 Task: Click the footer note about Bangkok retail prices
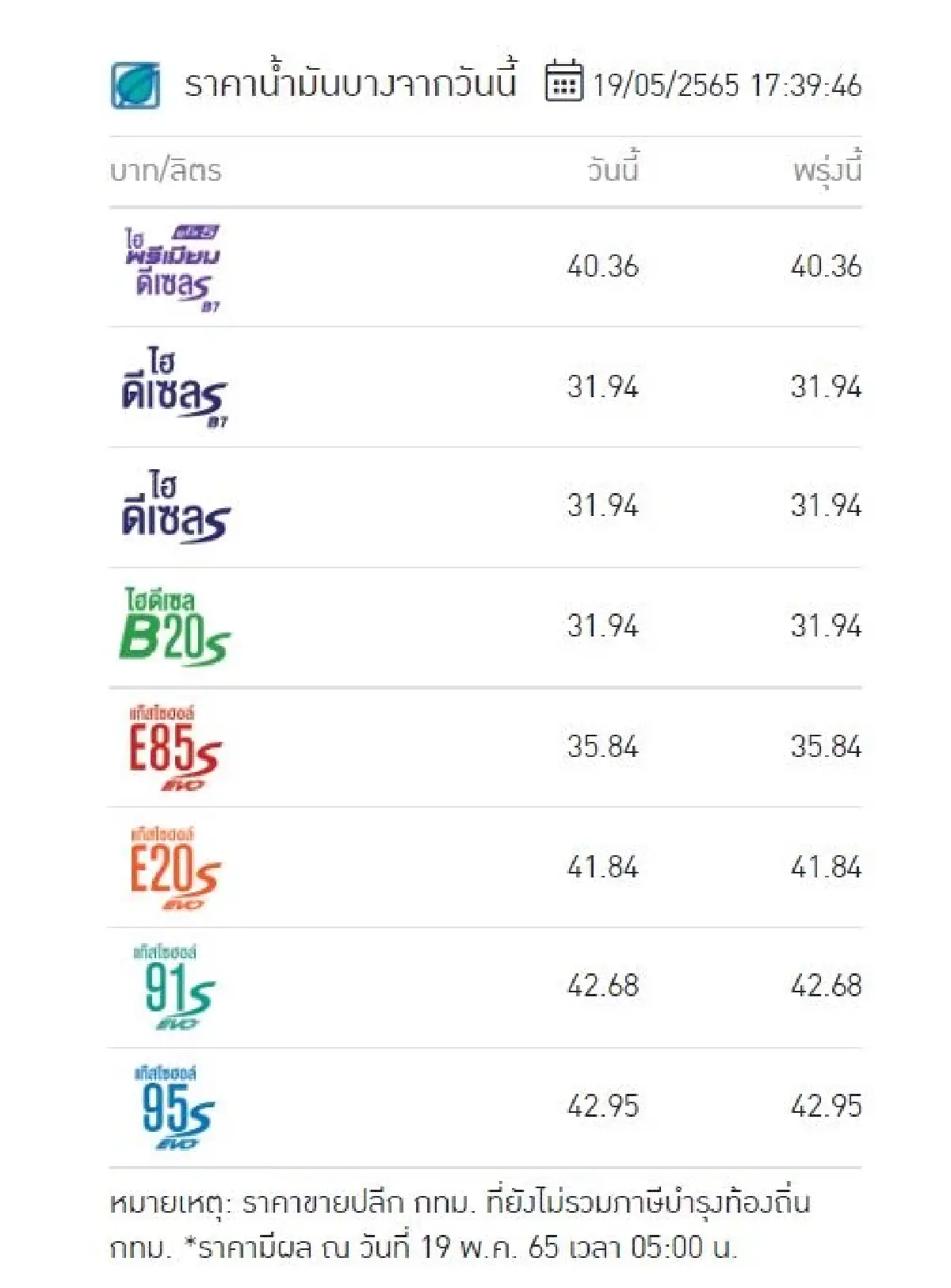coord(468,1225)
